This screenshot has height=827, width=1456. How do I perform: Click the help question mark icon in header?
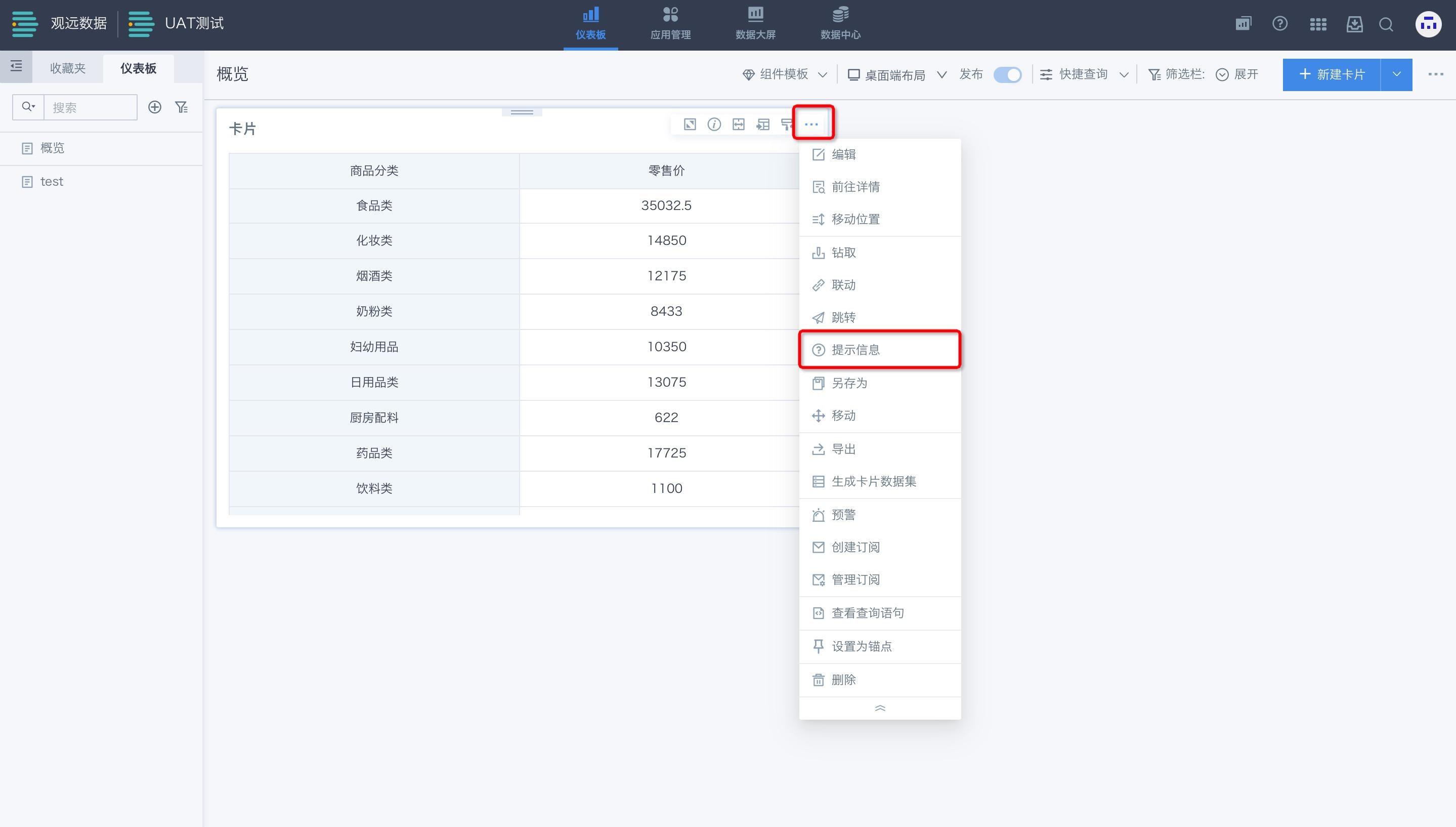[1280, 24]
